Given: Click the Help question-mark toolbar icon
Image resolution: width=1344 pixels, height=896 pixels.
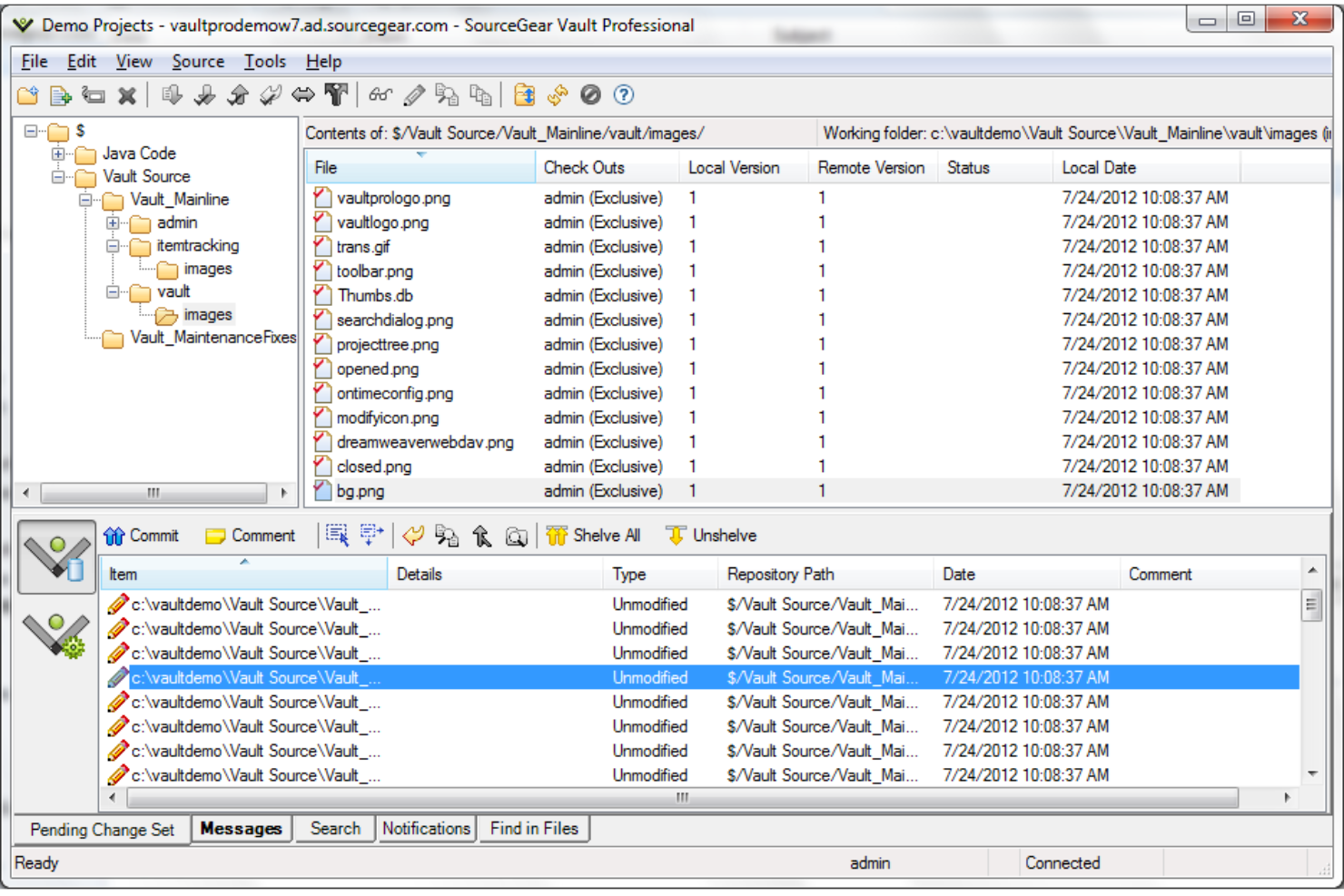Looking at the screenshot, I should [624, 95].
